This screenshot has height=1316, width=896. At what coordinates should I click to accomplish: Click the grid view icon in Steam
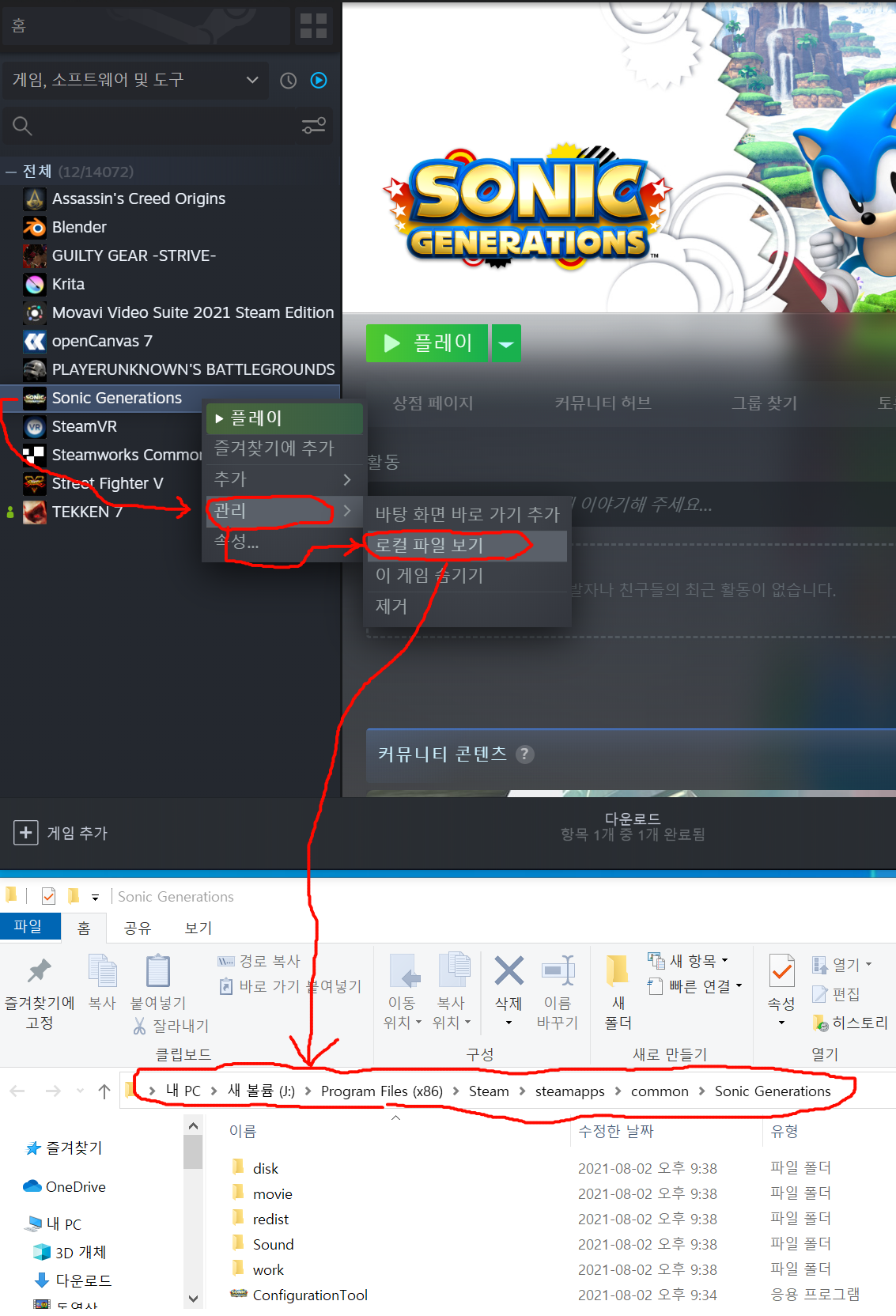pos(313,26)
